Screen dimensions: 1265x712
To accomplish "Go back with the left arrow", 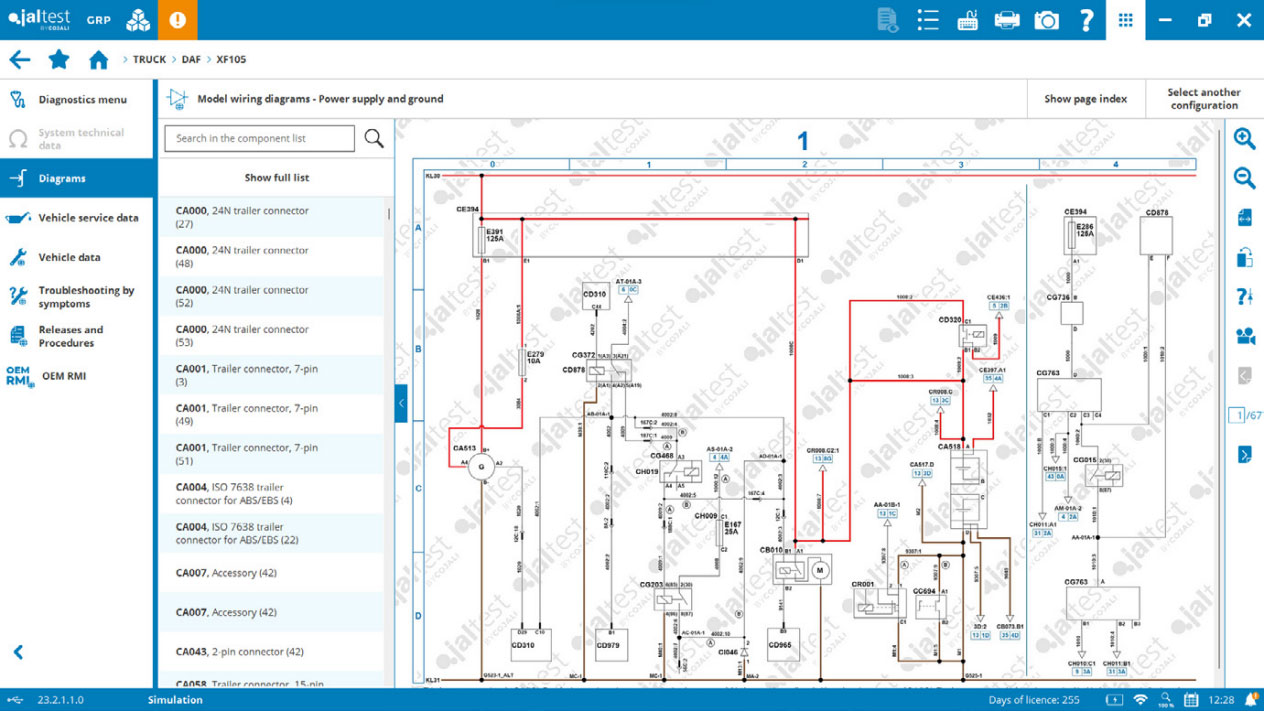I will coord(20,59).
